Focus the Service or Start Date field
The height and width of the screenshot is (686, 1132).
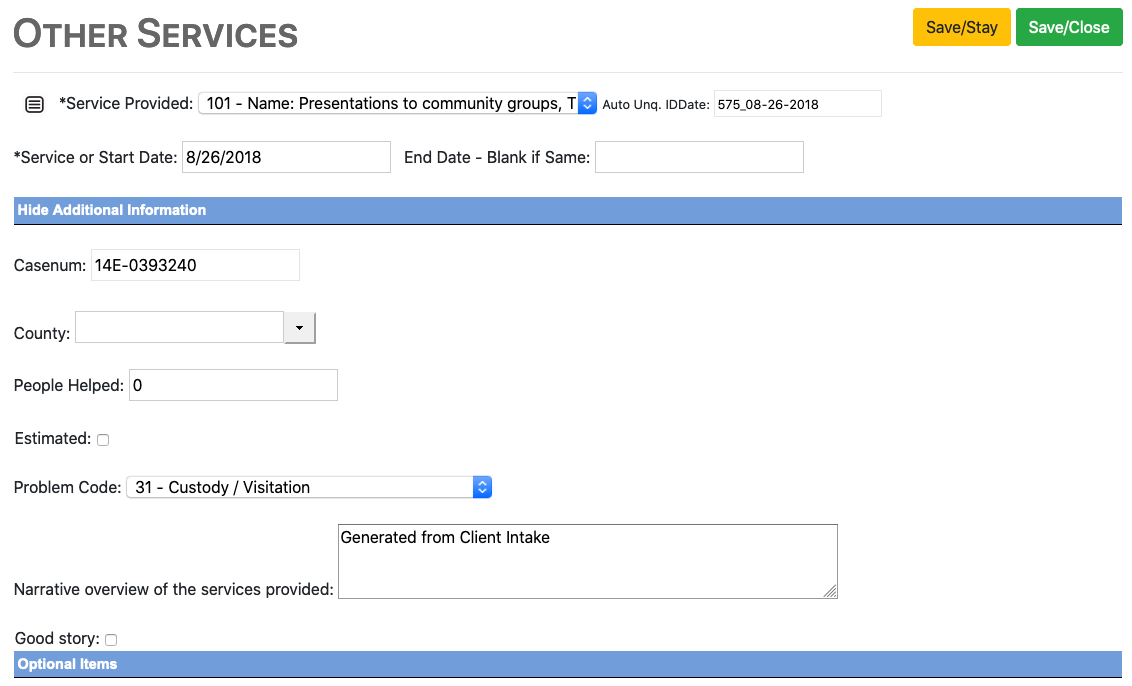(x=286, y=157)
